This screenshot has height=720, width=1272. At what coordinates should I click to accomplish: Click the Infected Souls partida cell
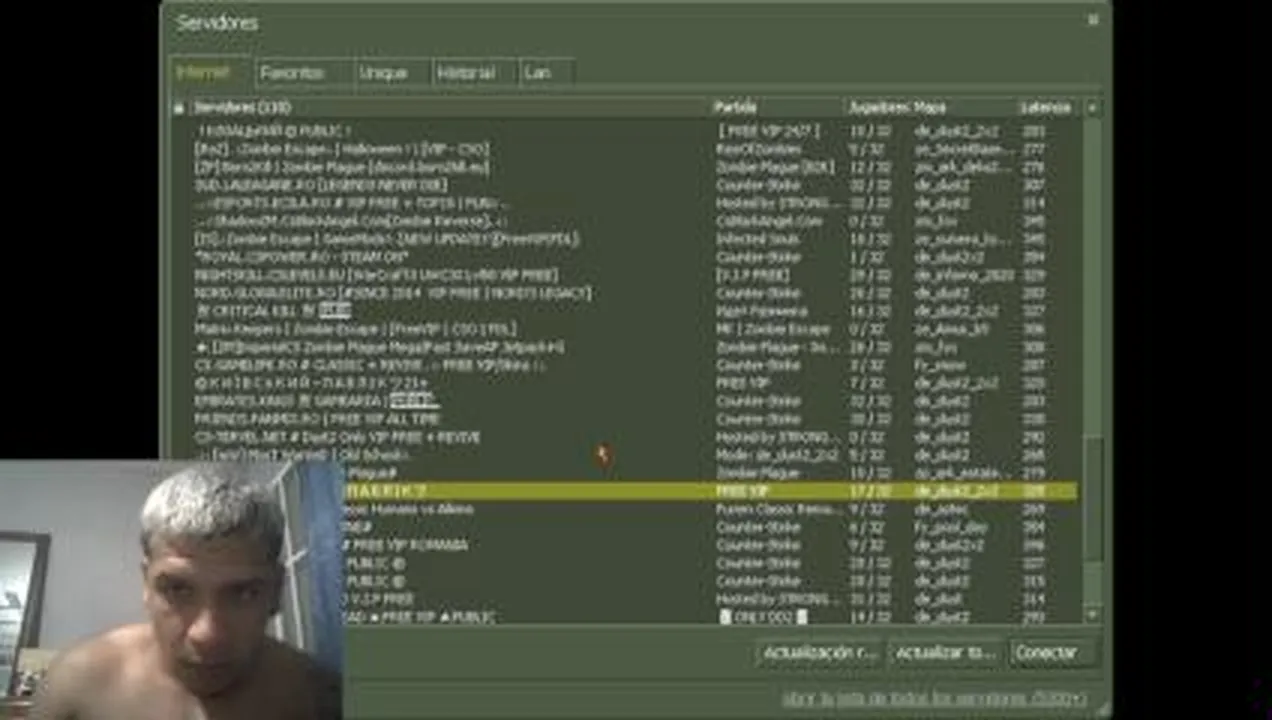point(756,239)
